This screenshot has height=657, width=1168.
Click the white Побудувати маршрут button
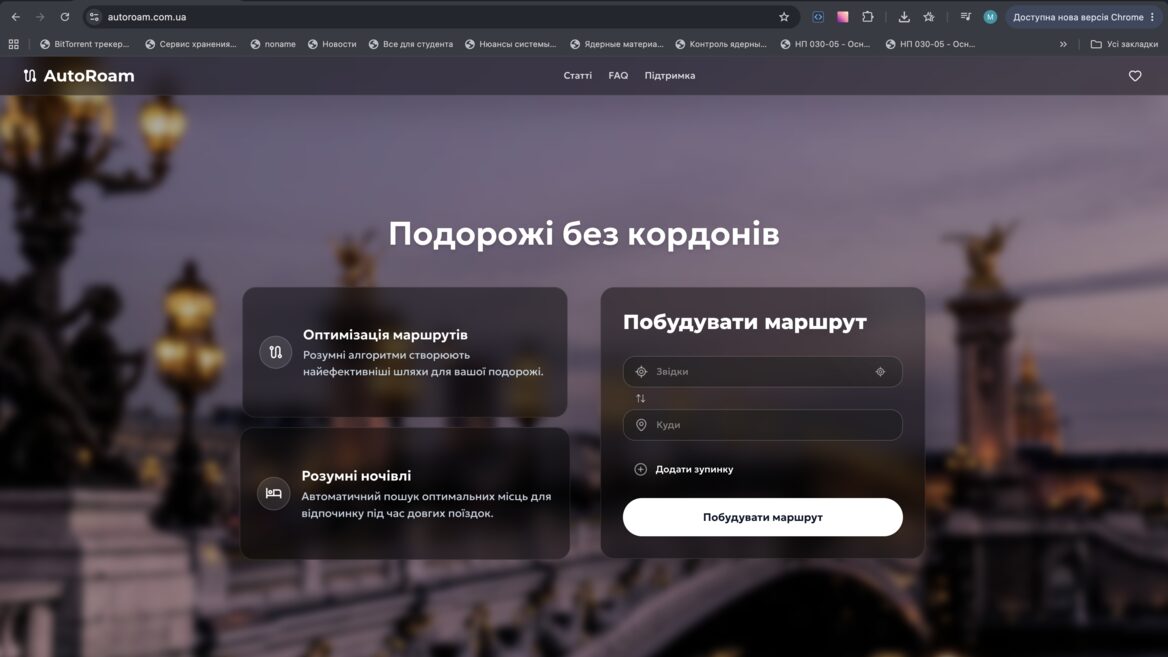tap(762, 517)
